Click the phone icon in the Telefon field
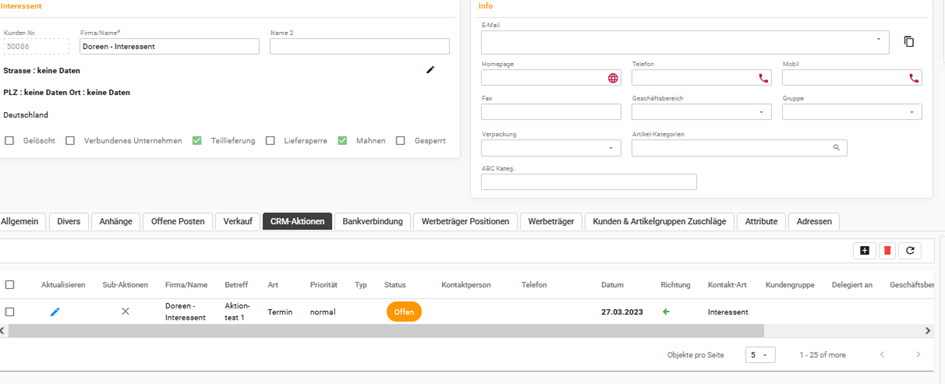The image size is (945, 384). pyautogui.click(x=764, y=78)
